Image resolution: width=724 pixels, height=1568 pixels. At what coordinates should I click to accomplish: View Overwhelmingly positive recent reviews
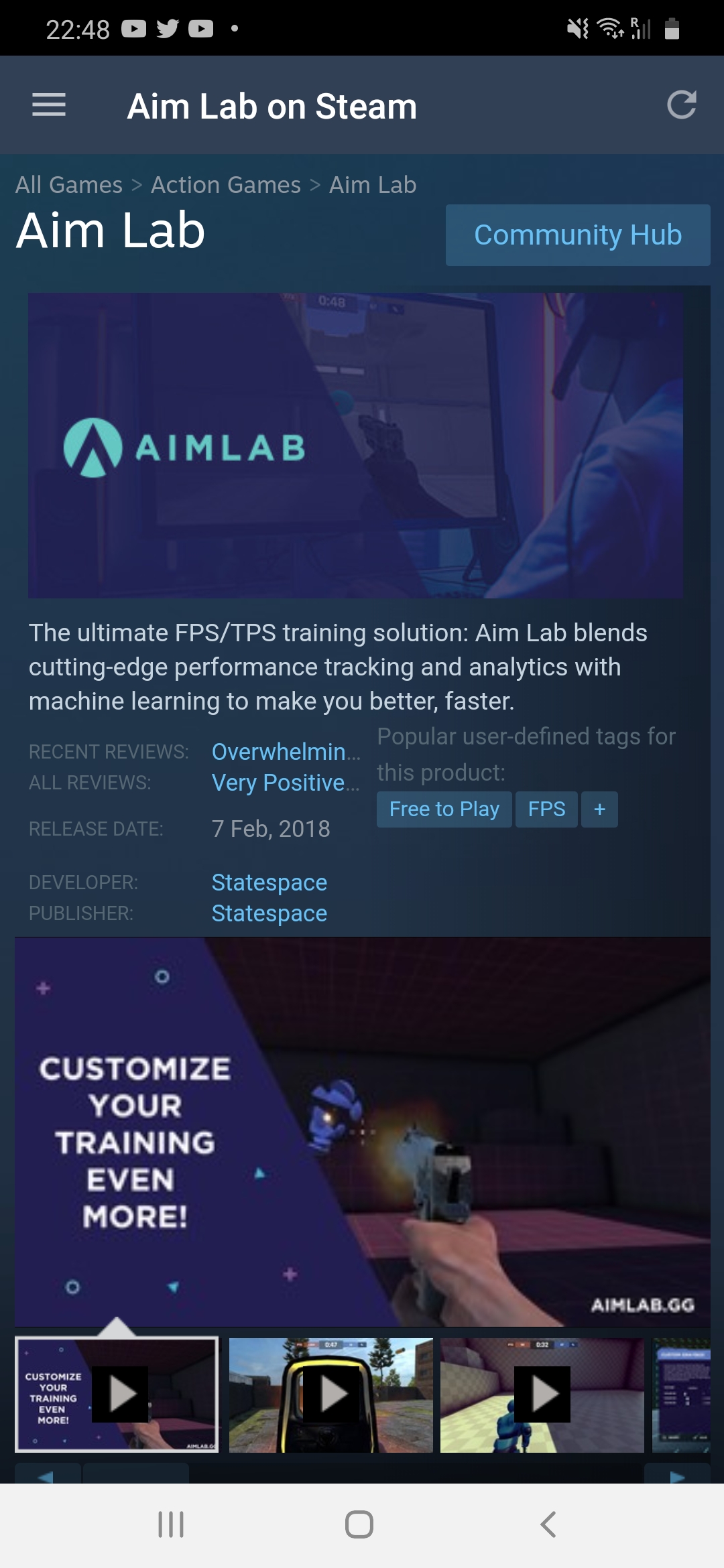click(286, 752)
